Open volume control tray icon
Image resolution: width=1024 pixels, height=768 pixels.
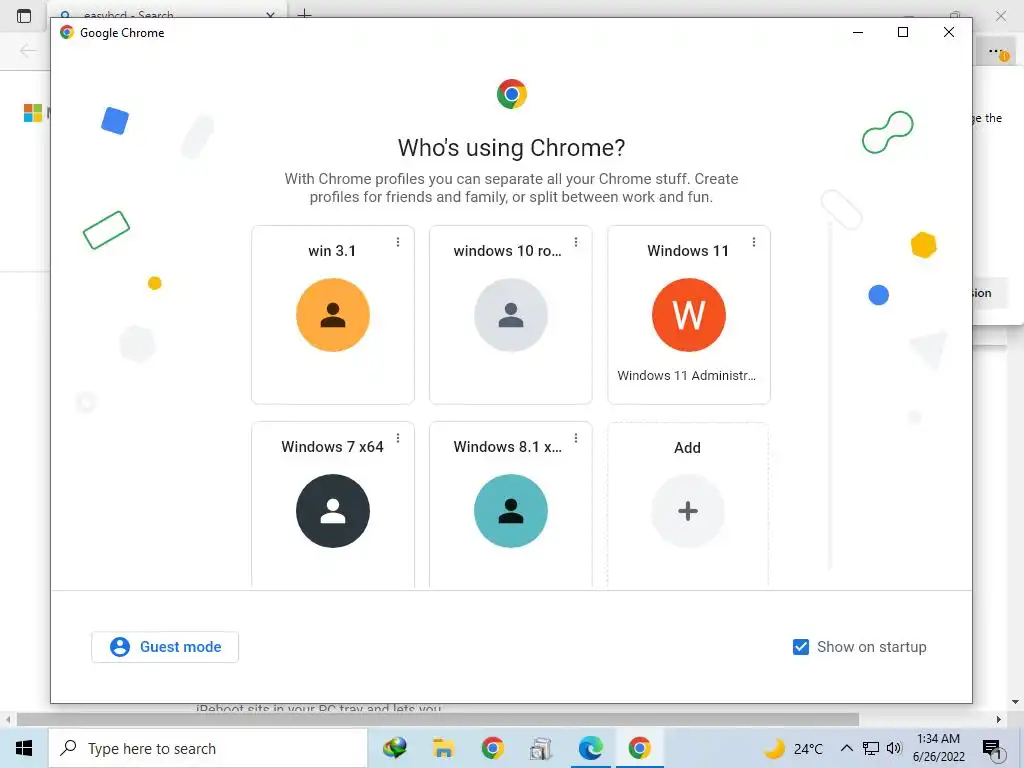pos(894,748)
